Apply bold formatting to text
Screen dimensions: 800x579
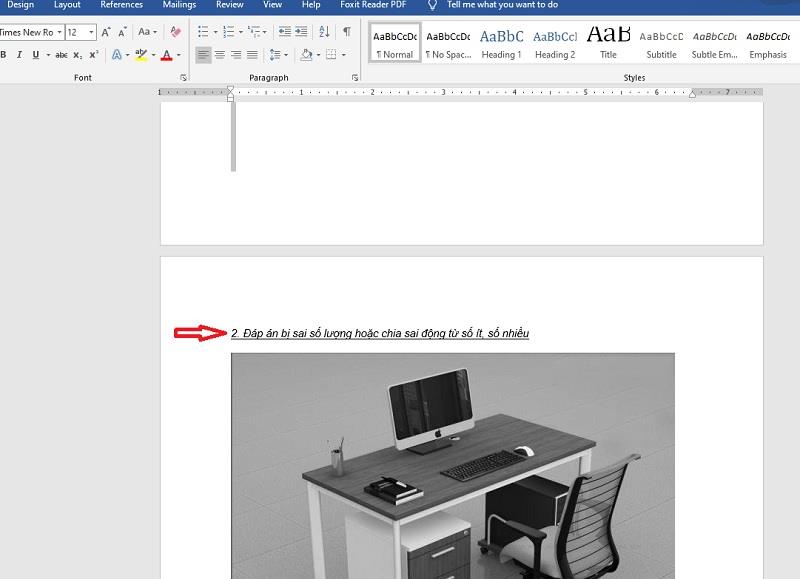(x=4, y=52)
